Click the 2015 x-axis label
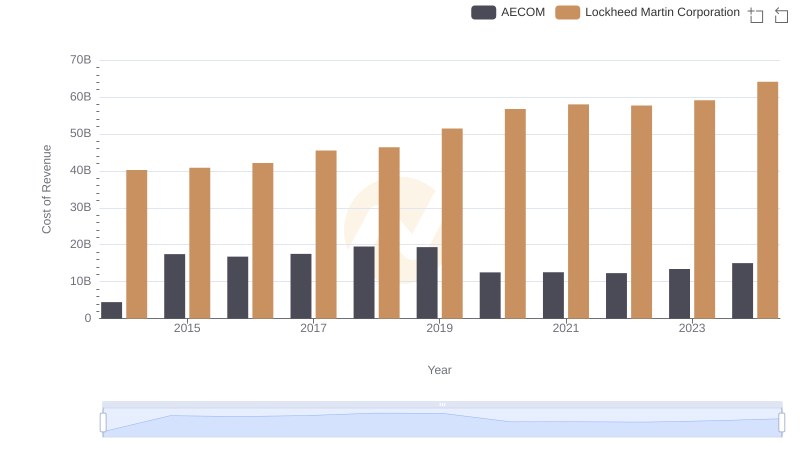Screen dimensions: 800x461 187,328
